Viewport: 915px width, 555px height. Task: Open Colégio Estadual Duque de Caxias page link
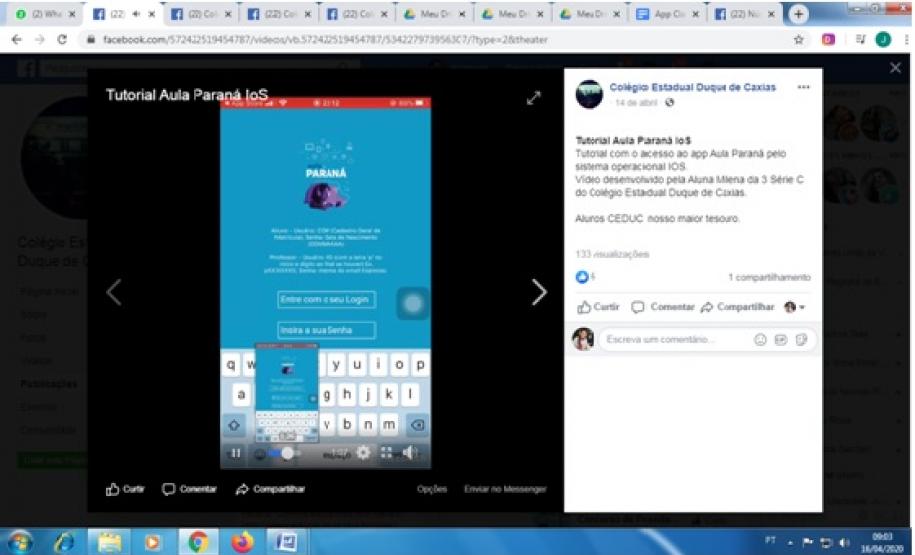point(692,87)
